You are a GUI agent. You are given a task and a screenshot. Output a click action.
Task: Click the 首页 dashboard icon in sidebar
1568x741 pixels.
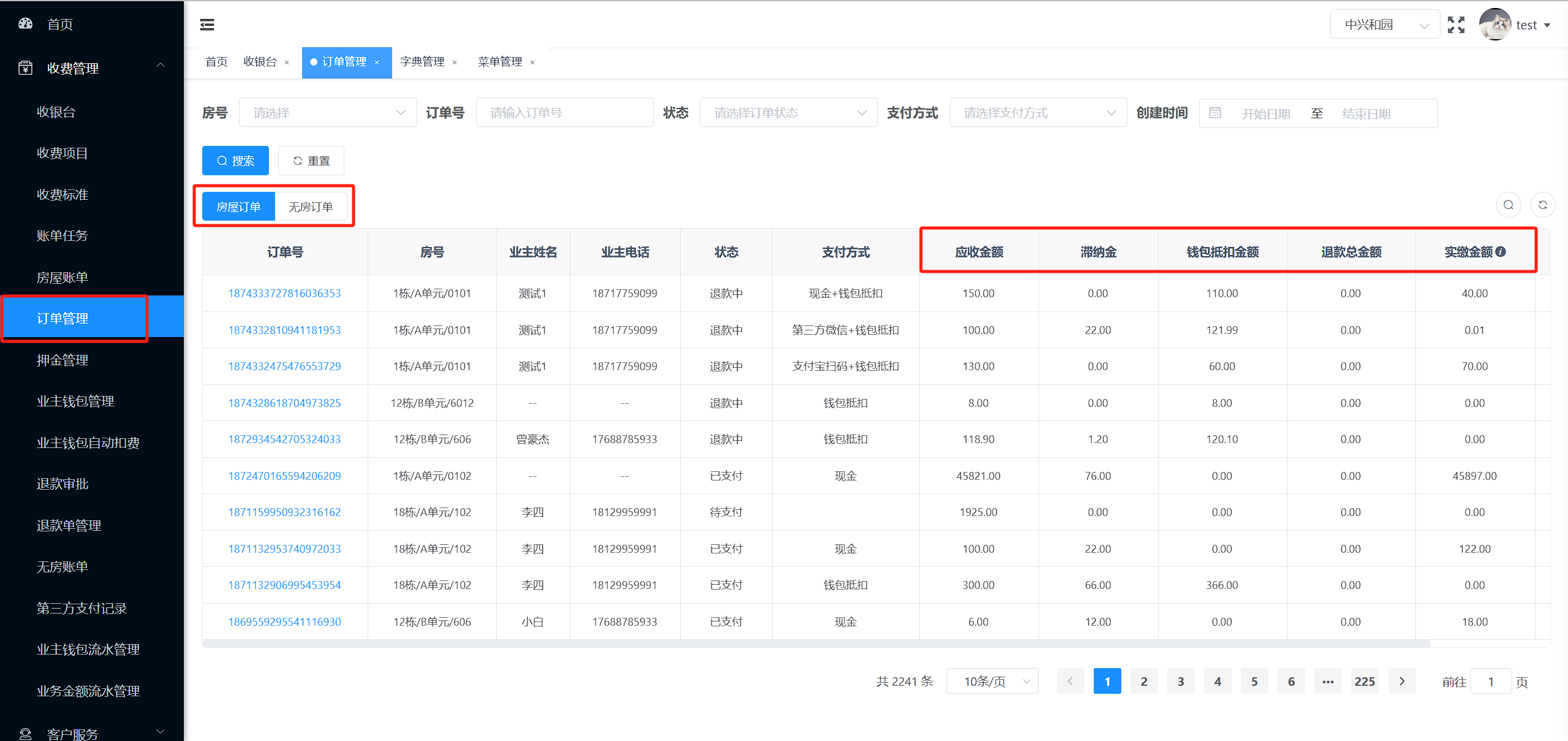tap(26, 24)
